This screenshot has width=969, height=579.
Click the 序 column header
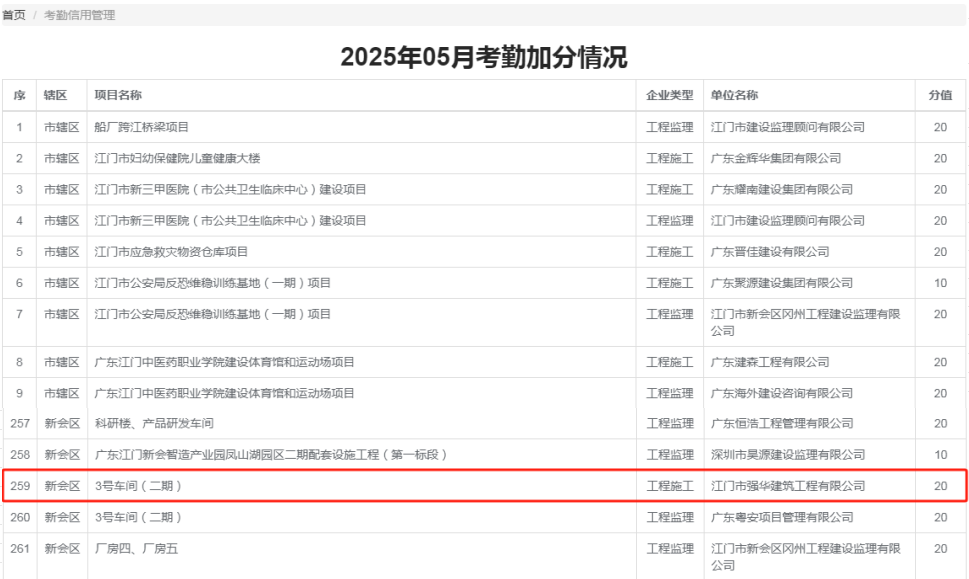(19, 95)
